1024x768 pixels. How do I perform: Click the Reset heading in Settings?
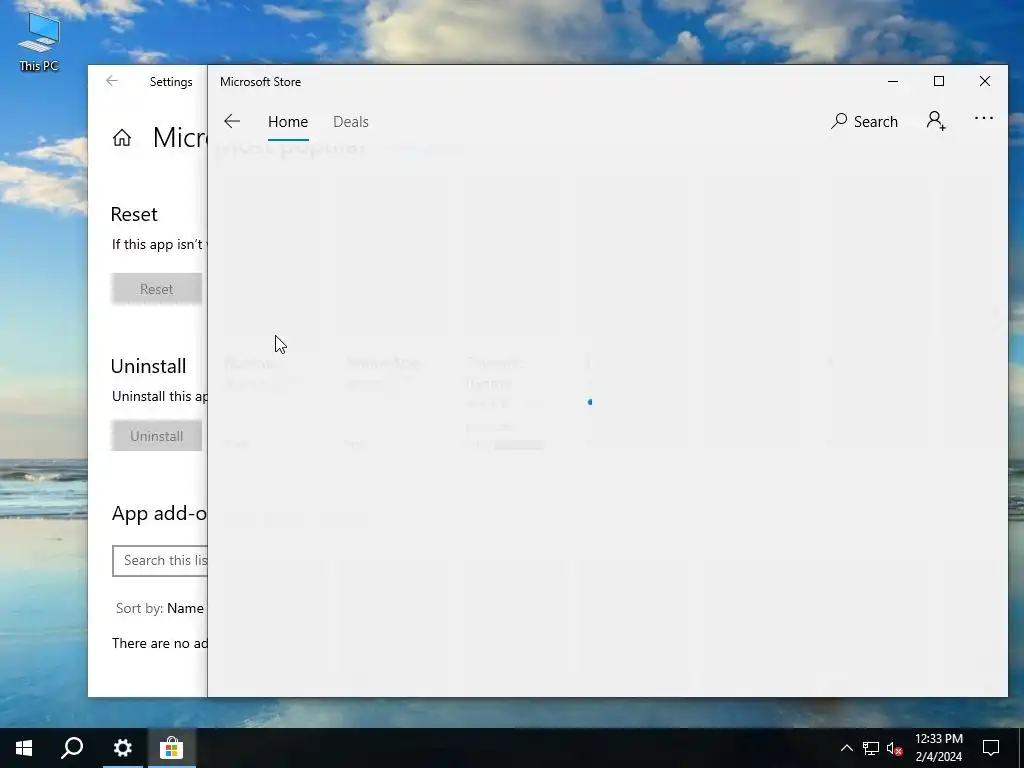click(x=134, y=214)
